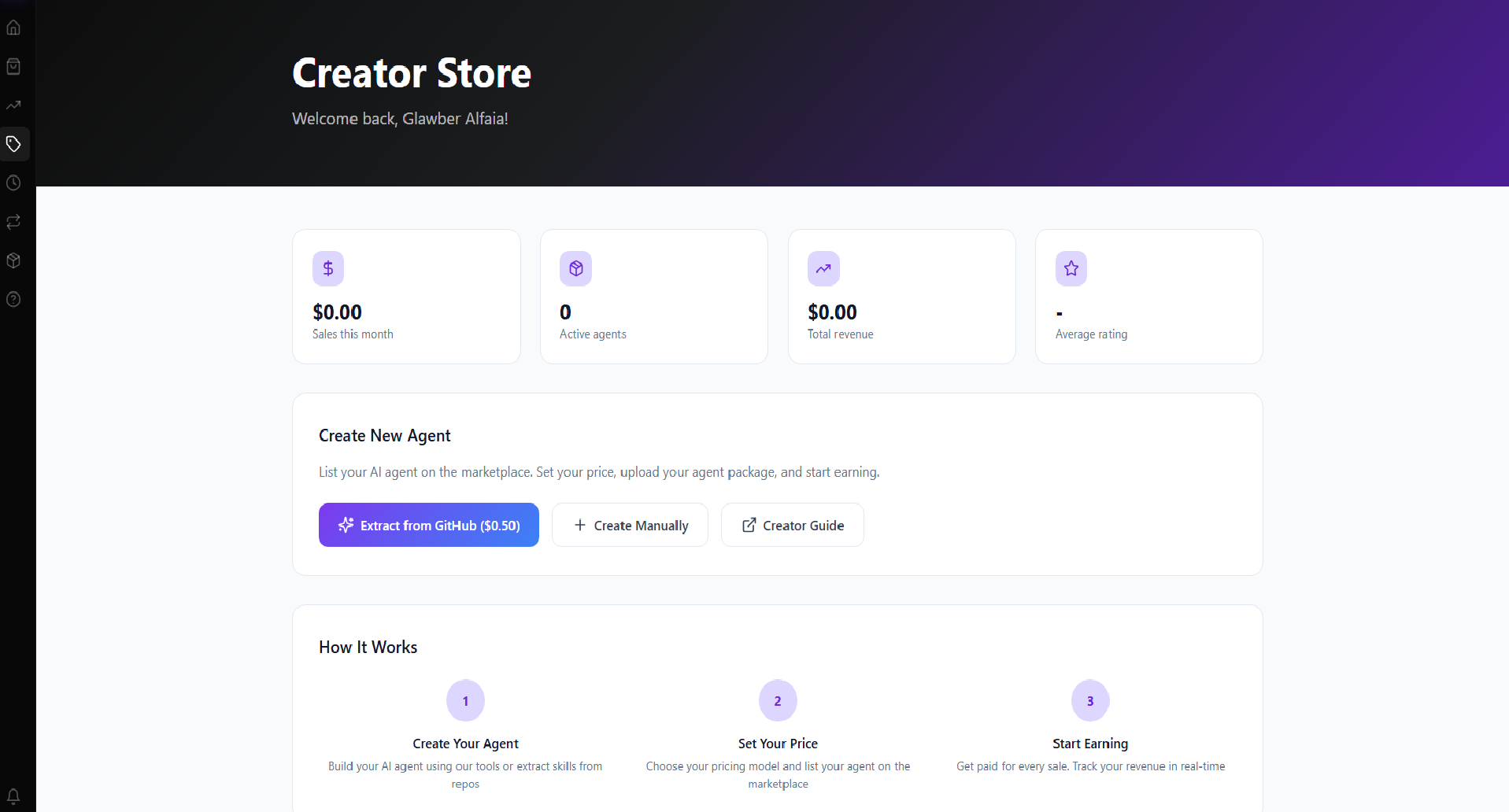Screen dimensions: 1509x812
Task: Open the repeat arrows sidebar icon
Action: [13, 222]
